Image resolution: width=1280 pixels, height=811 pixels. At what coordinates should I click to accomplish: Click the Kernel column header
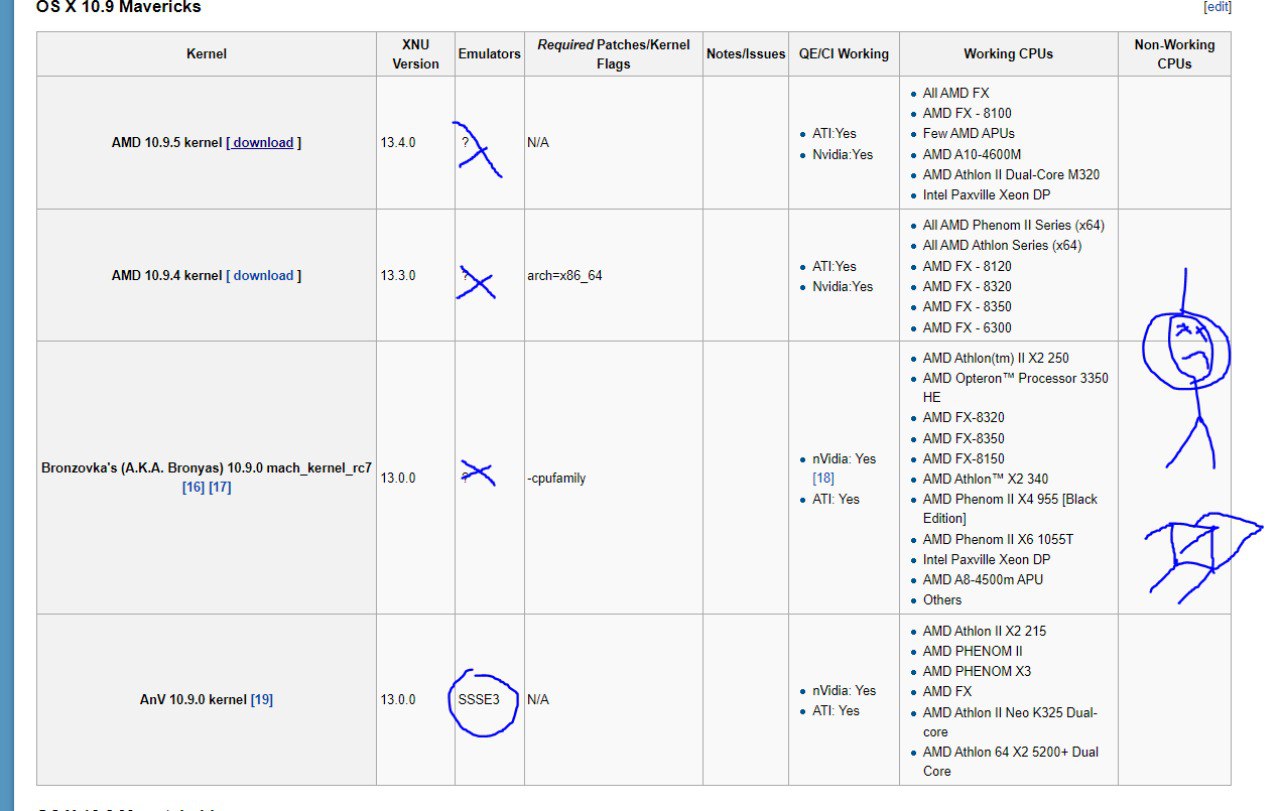(x=207, y=54)
